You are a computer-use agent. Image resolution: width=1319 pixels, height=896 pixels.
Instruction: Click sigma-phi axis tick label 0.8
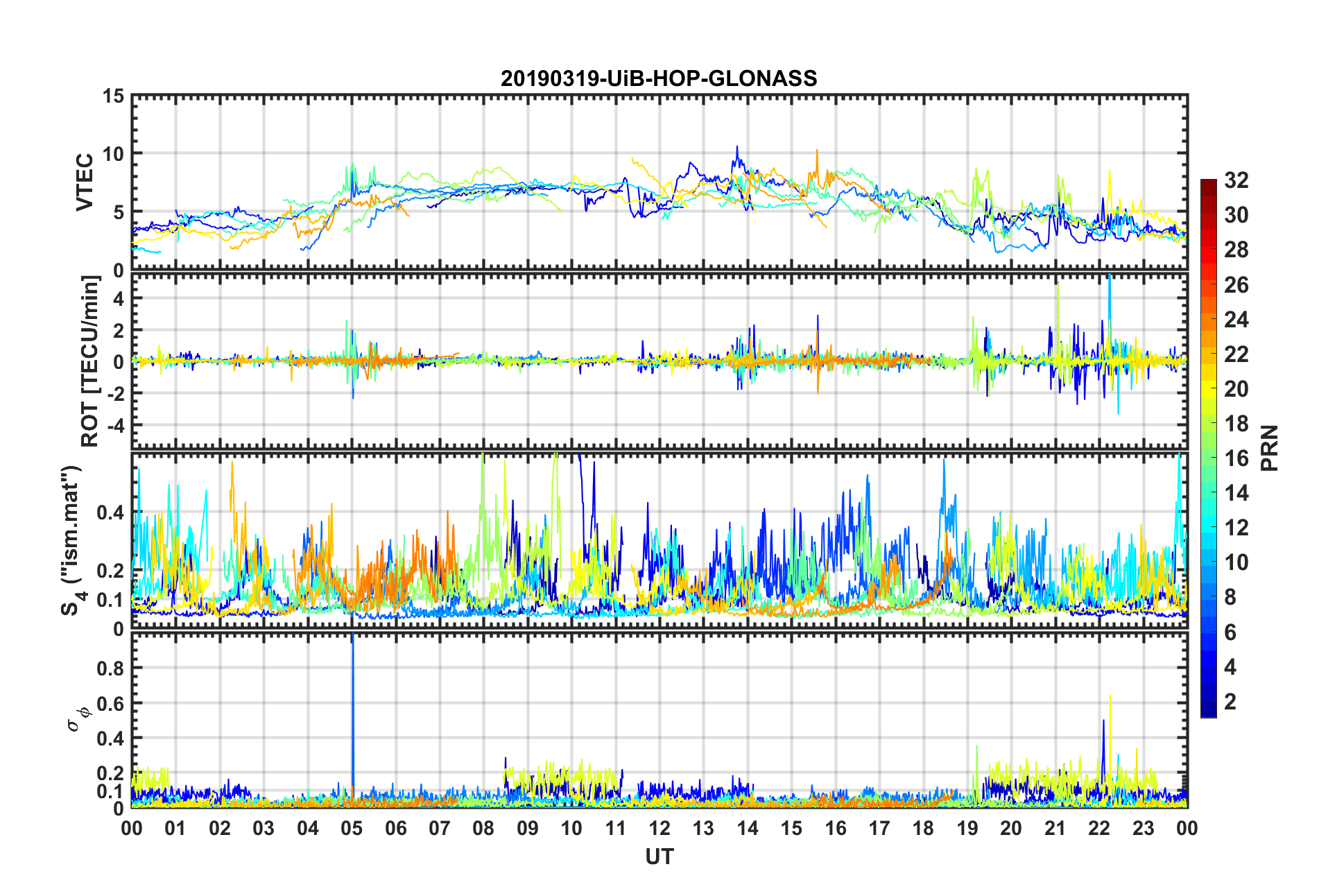coord(111,669)
